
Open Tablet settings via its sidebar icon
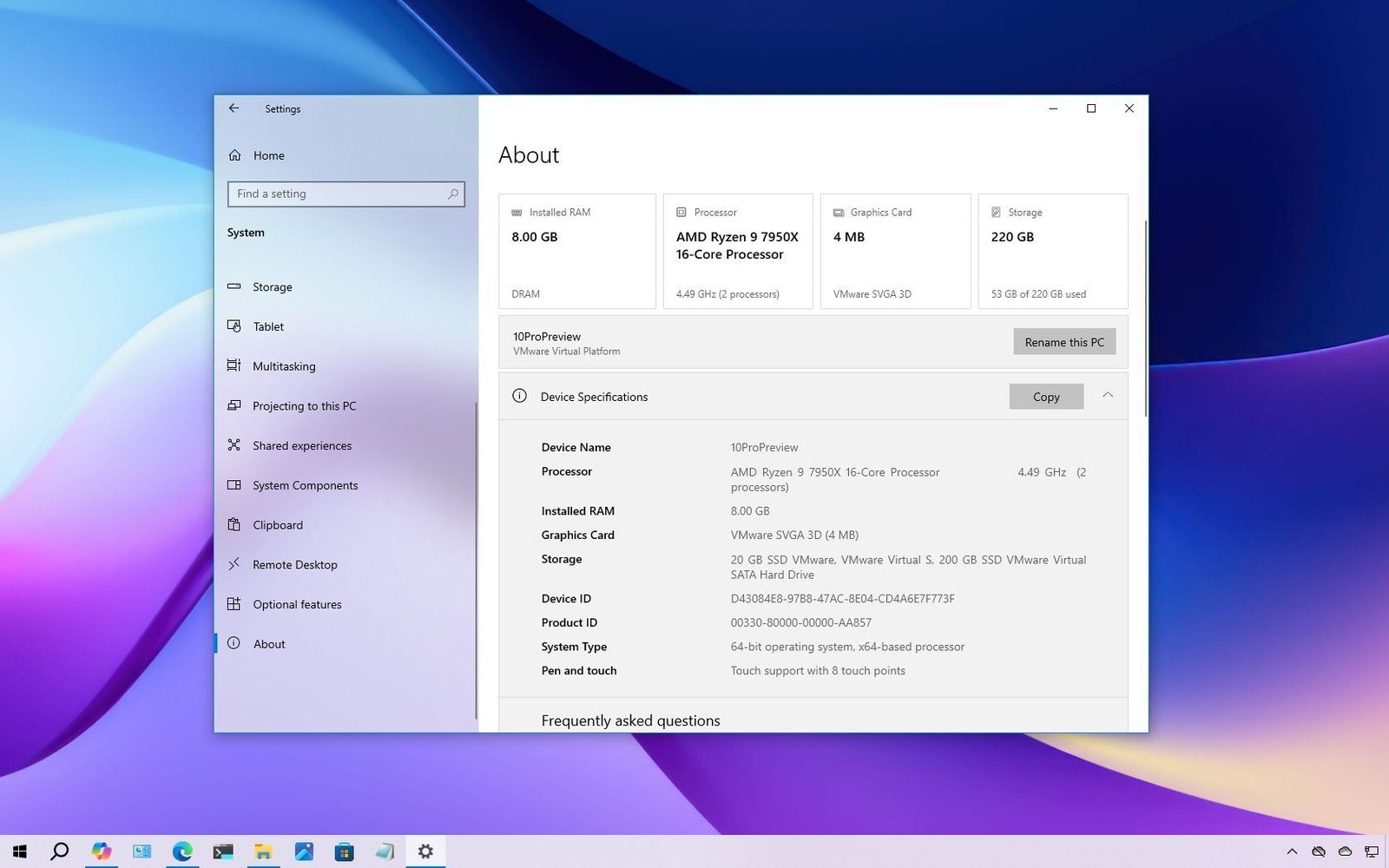234,326
